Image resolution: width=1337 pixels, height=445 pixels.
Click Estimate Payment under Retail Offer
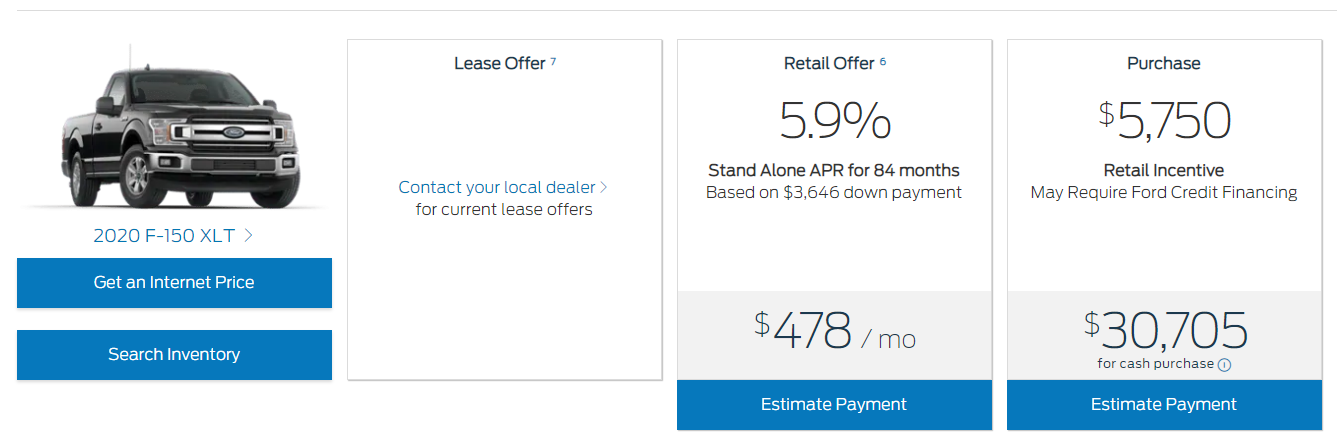click(x=834, y=405)
